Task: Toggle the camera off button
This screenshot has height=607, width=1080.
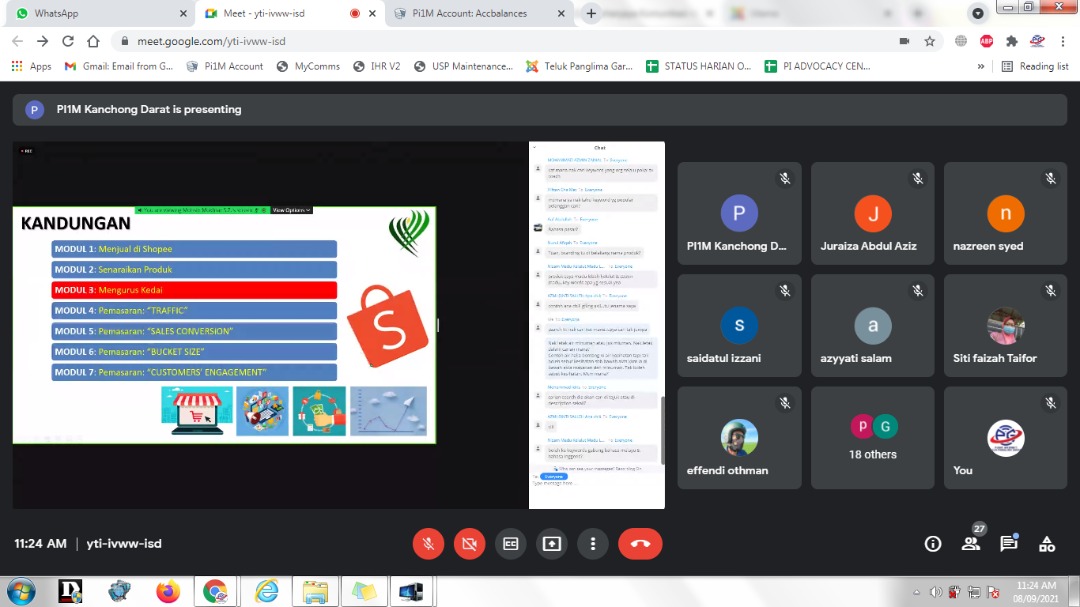Action: (469, 544)
